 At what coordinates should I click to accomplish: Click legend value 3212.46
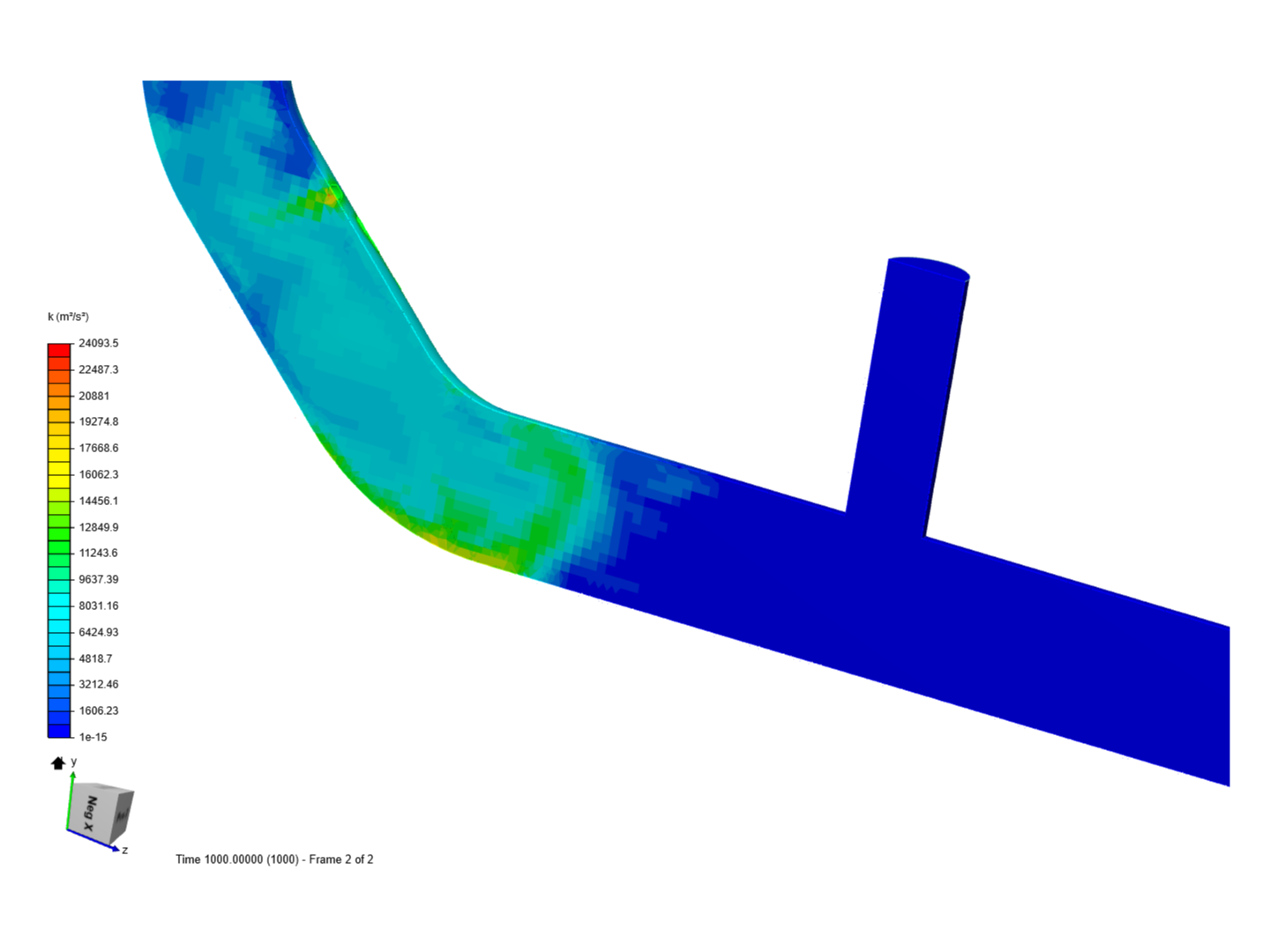click(x=98, y=684)
